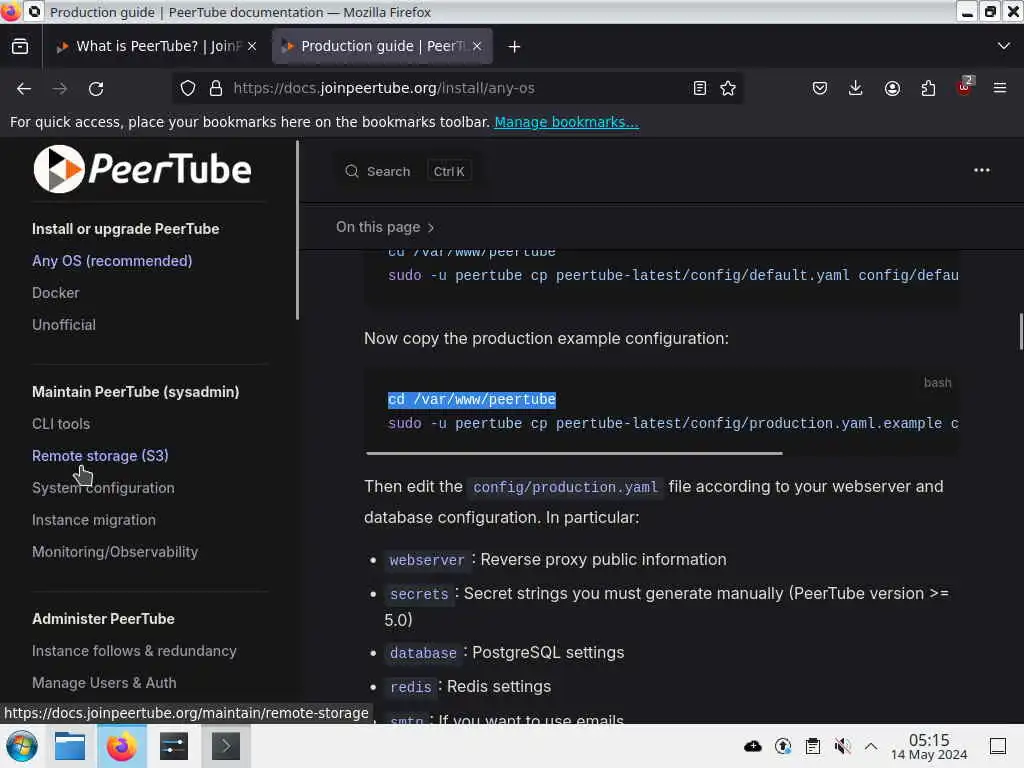Open the Docker install page
Image resolution: width=1024 pixels, height=768 pixels.
[56, 293]
